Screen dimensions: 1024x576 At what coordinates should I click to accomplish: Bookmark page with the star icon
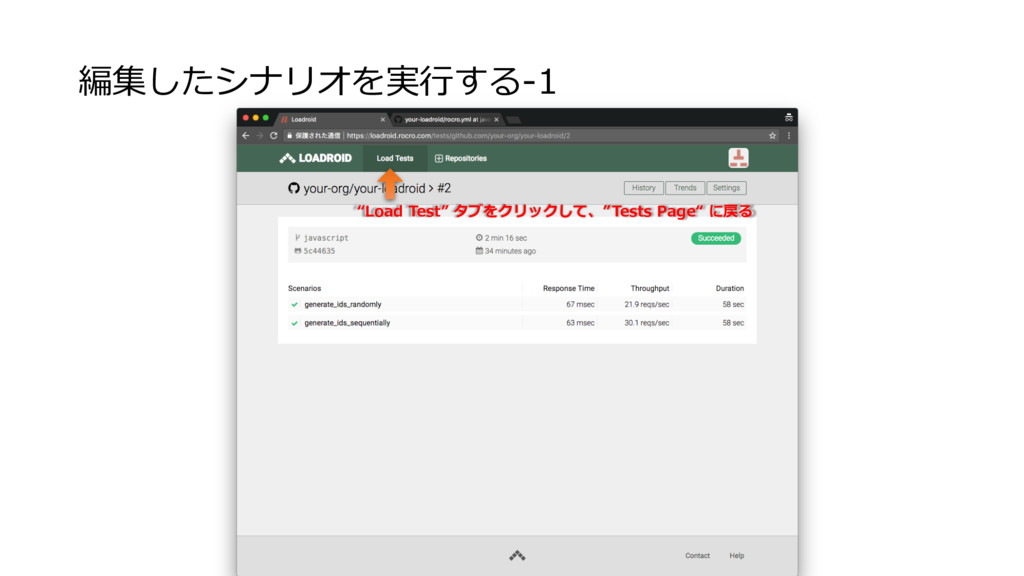[x=773, y=136]
